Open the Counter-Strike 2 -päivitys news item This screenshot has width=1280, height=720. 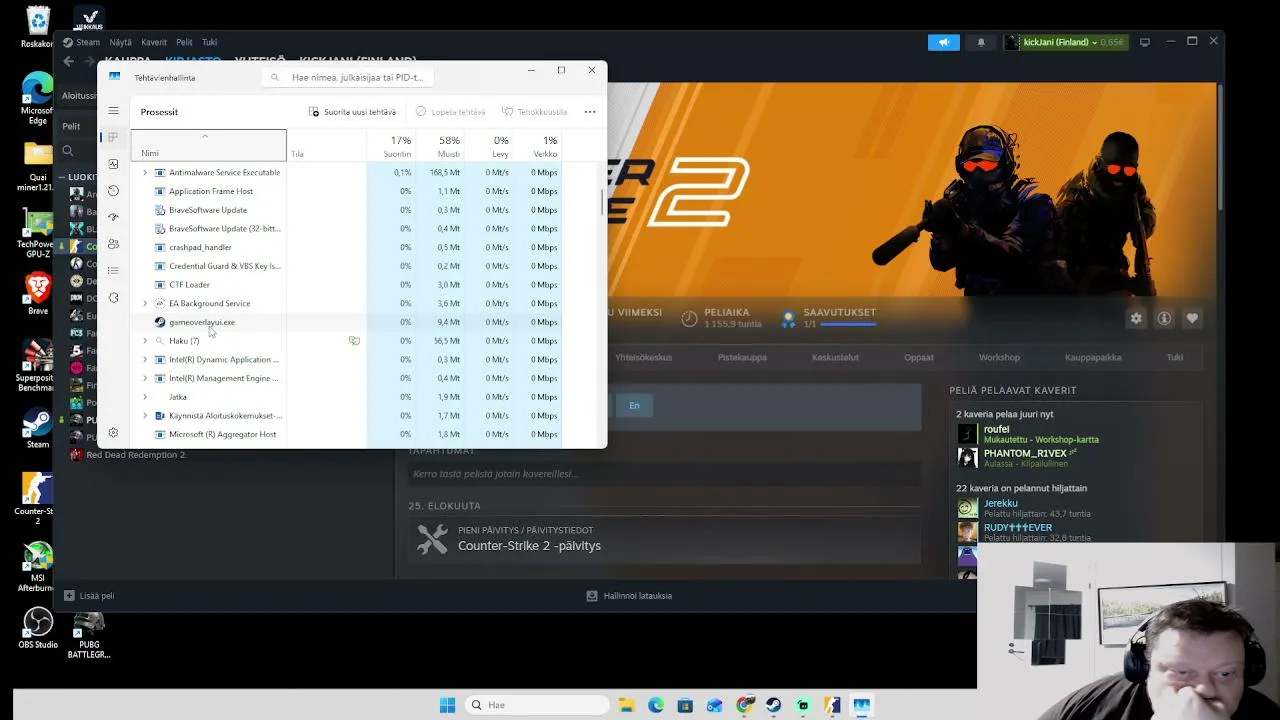[x=529, y=546]
